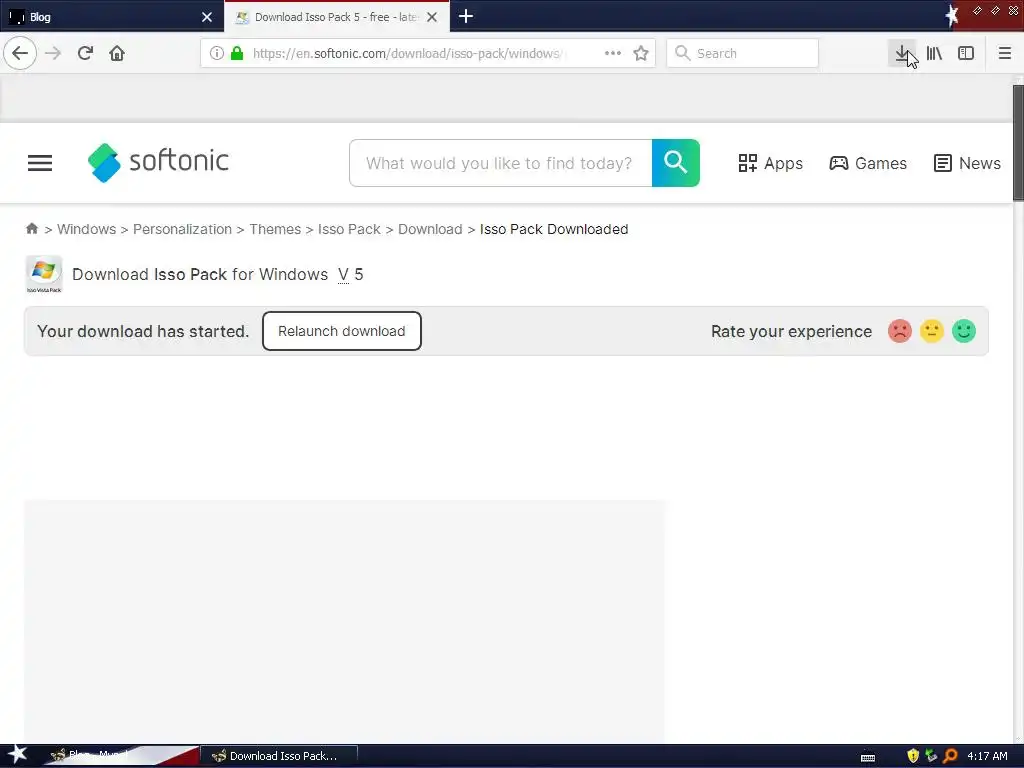Open the Firefox downloads panel
Image resolution: width=1024 pixels, height=768 pixels.
click(x=903, y=54)
